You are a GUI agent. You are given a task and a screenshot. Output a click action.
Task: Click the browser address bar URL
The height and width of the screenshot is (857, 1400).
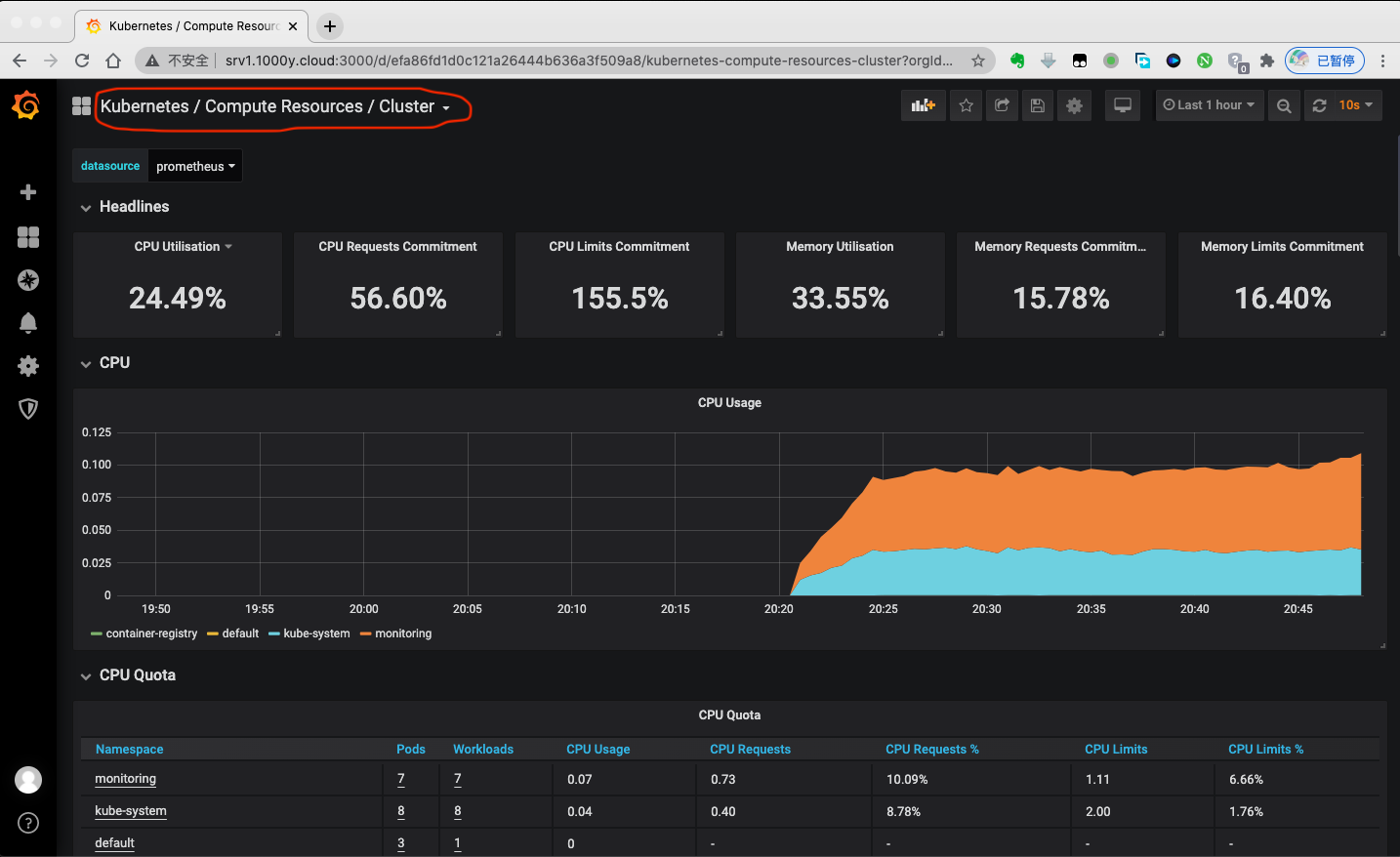click(588, 61)
